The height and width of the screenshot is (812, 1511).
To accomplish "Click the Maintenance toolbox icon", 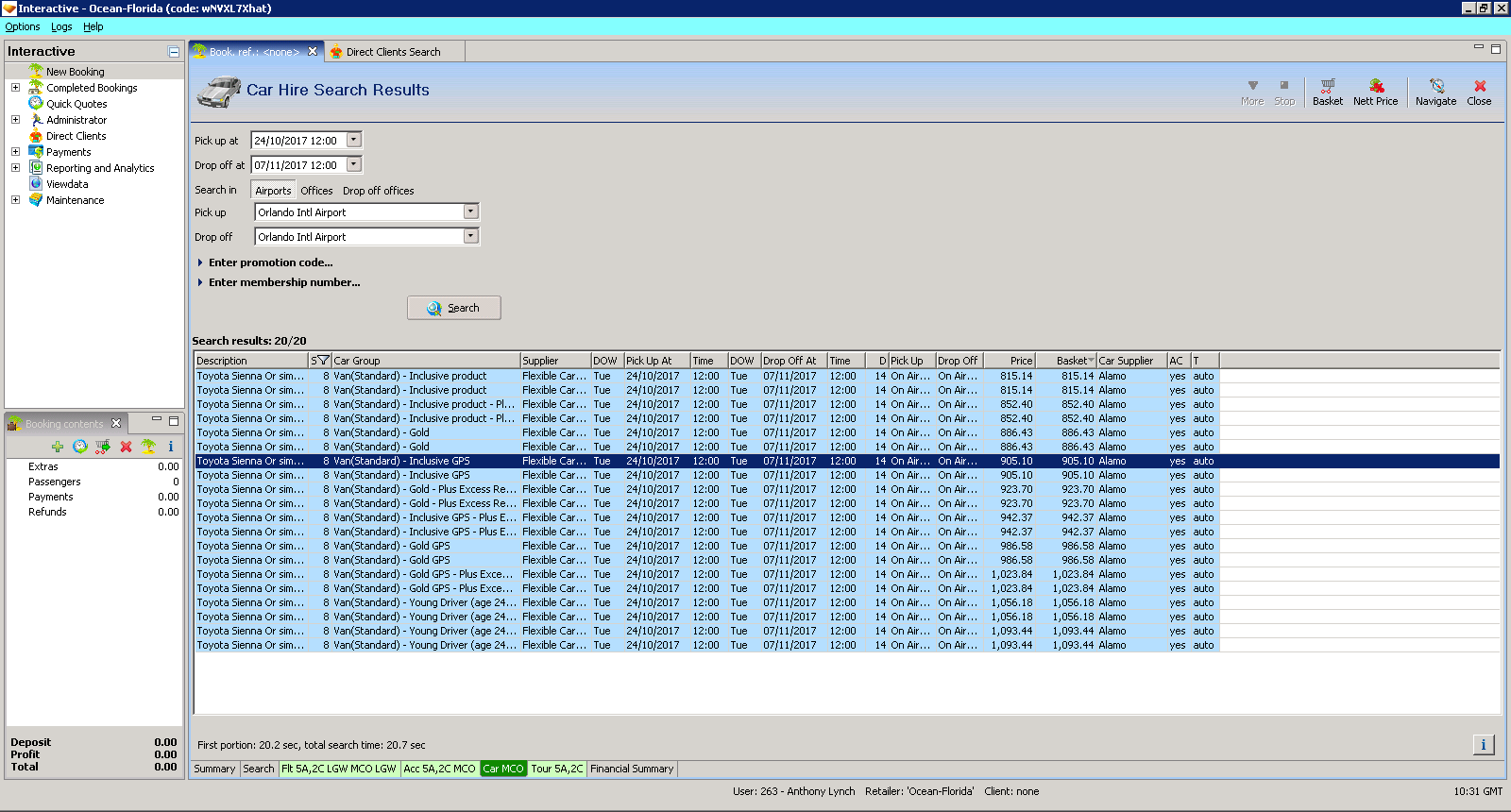I will (x=36, y=199).
